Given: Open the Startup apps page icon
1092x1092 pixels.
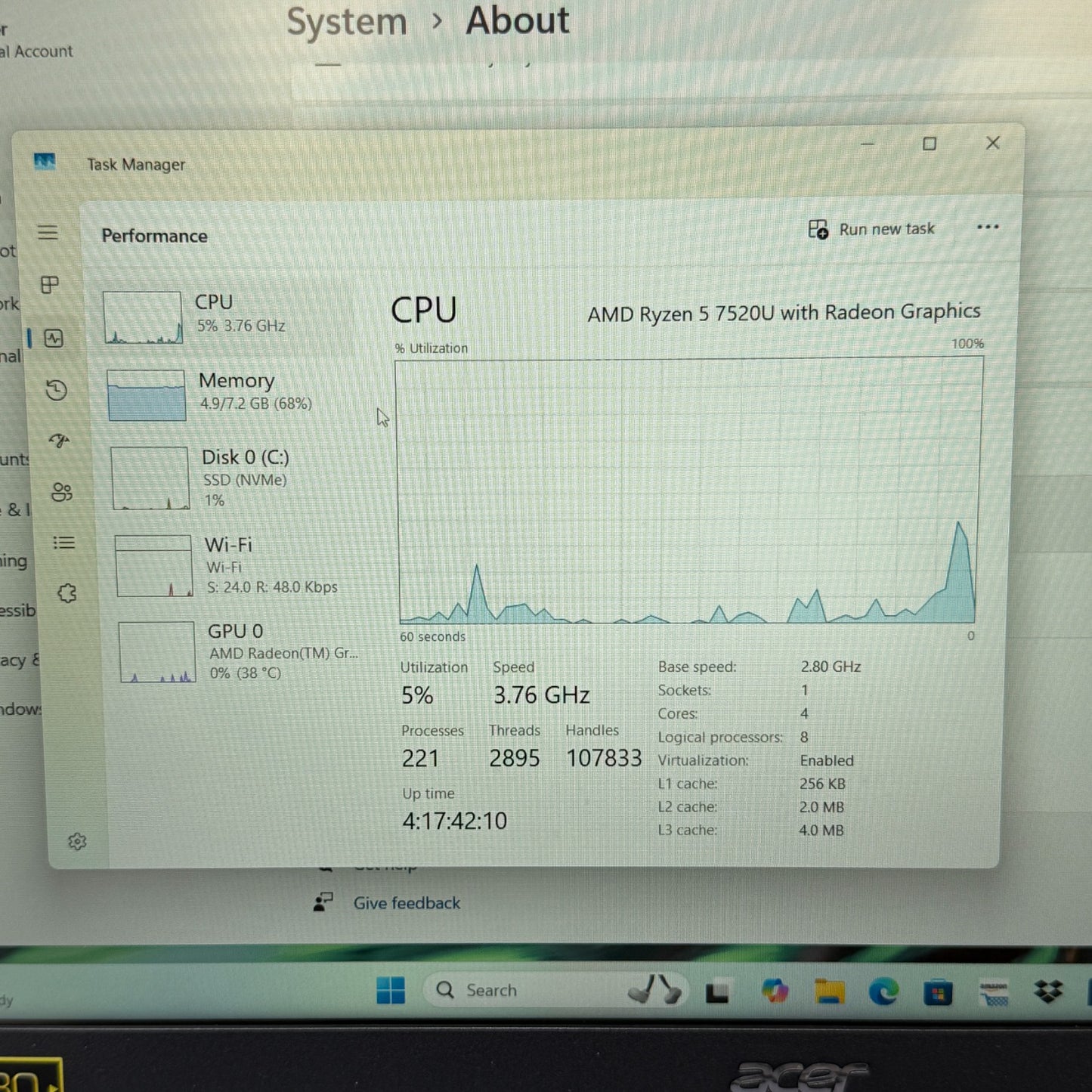Looking at the screenshot, I should click(59, 441).
